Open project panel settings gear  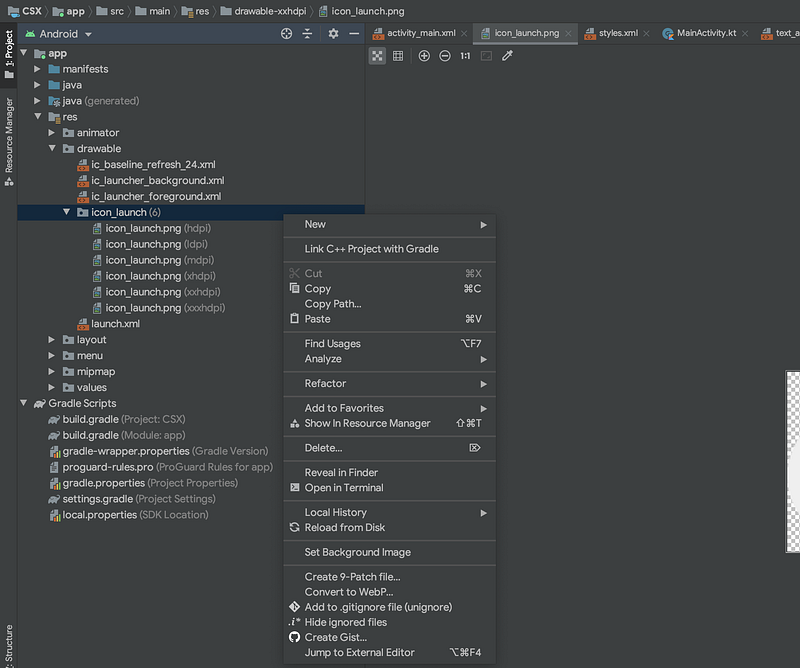(x=333, y=33)
